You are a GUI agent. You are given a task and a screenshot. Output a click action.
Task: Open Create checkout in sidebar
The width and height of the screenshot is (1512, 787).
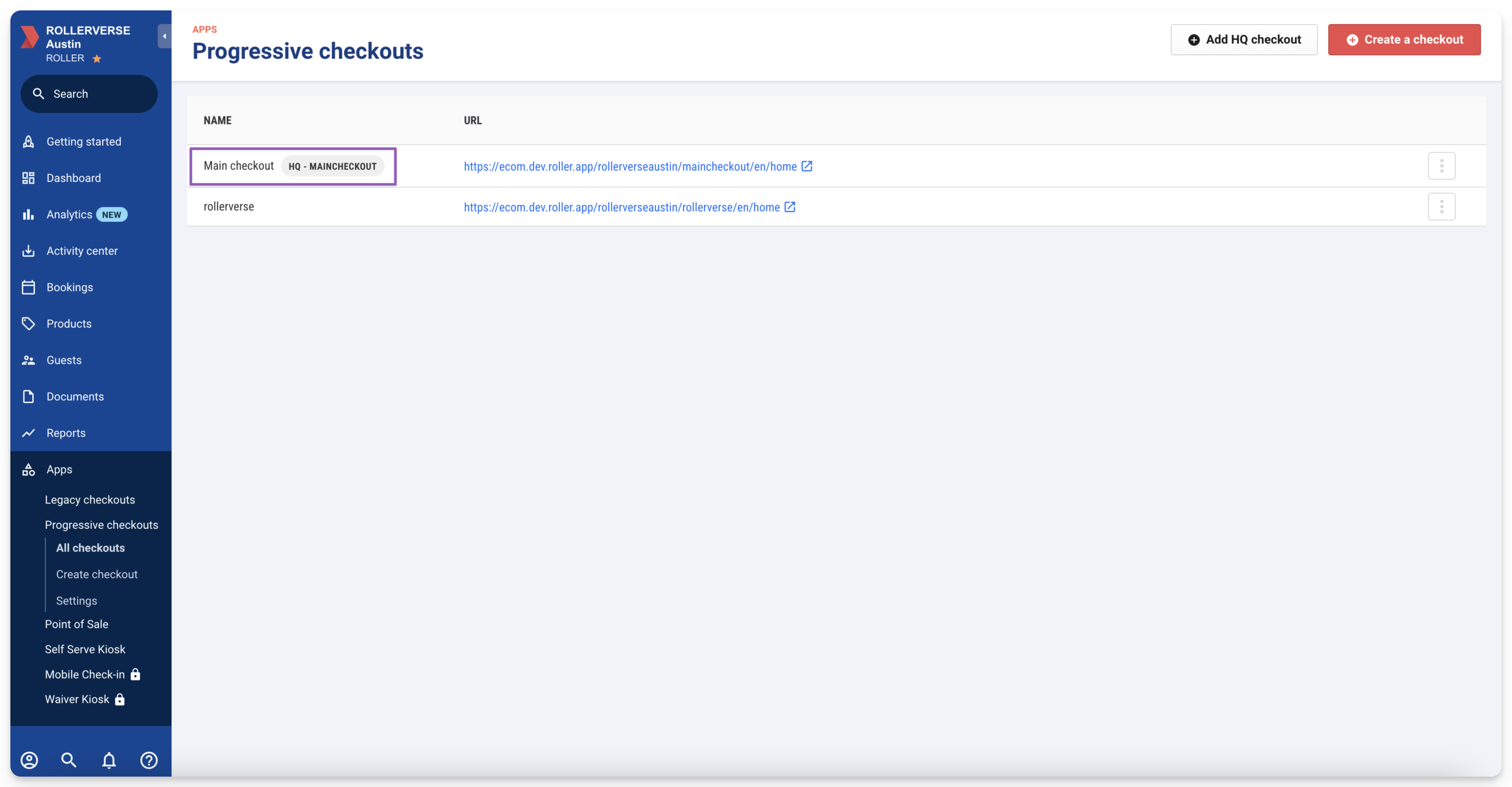(x=97, y=574)
